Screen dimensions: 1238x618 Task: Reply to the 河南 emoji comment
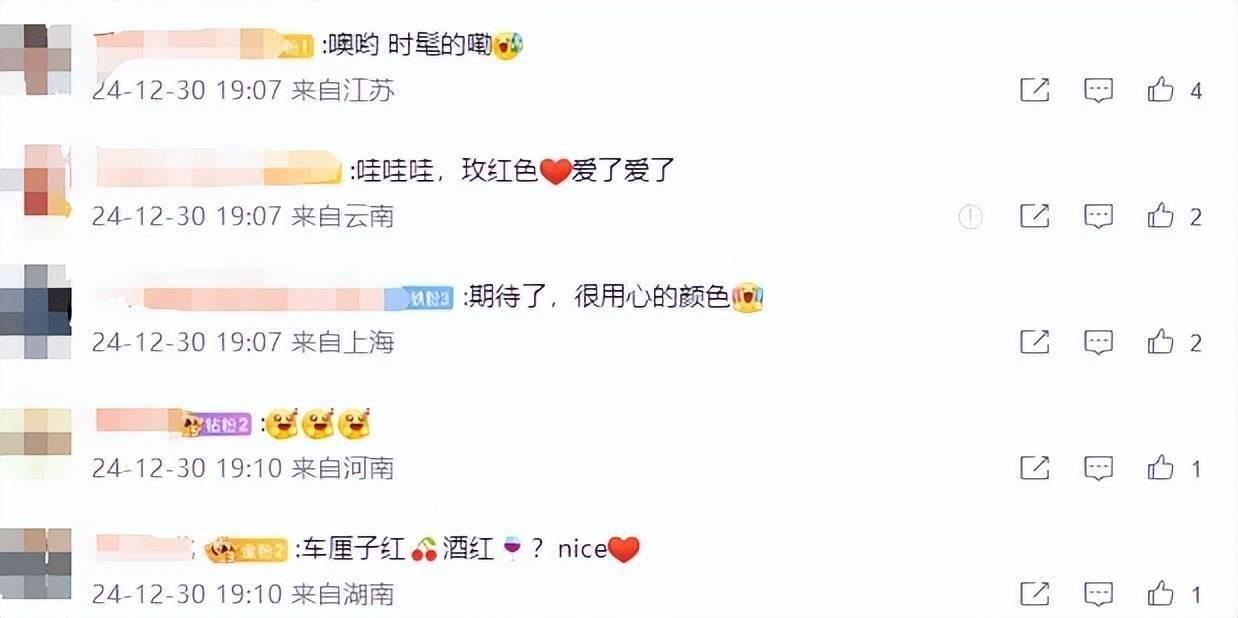click(1098, 468)
